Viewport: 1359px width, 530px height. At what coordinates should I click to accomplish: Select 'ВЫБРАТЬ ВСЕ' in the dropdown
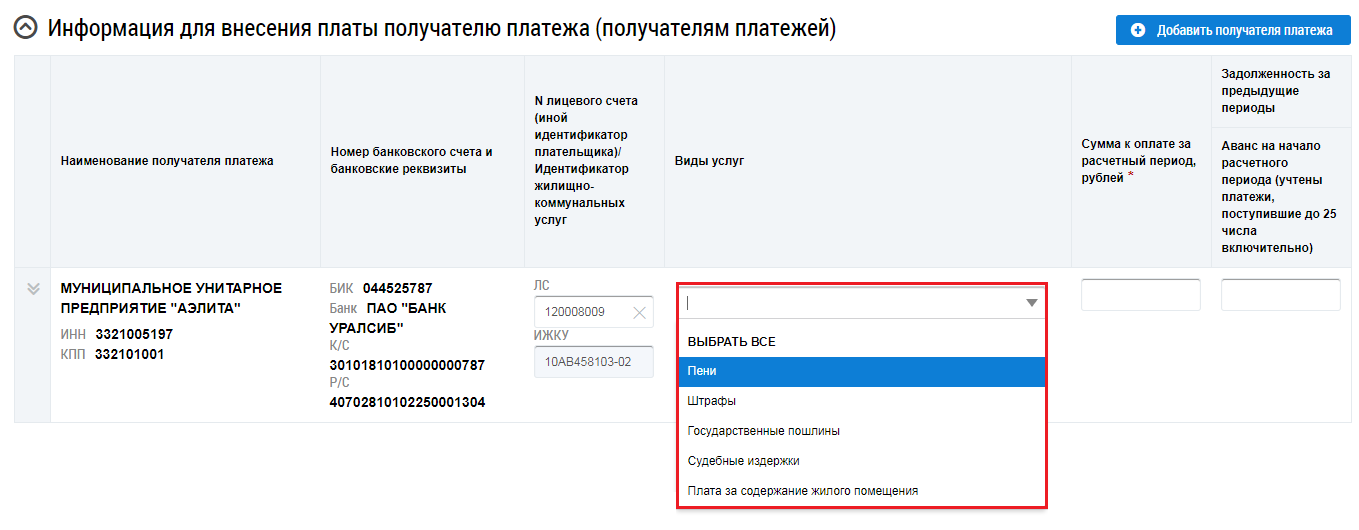[732, 342]
